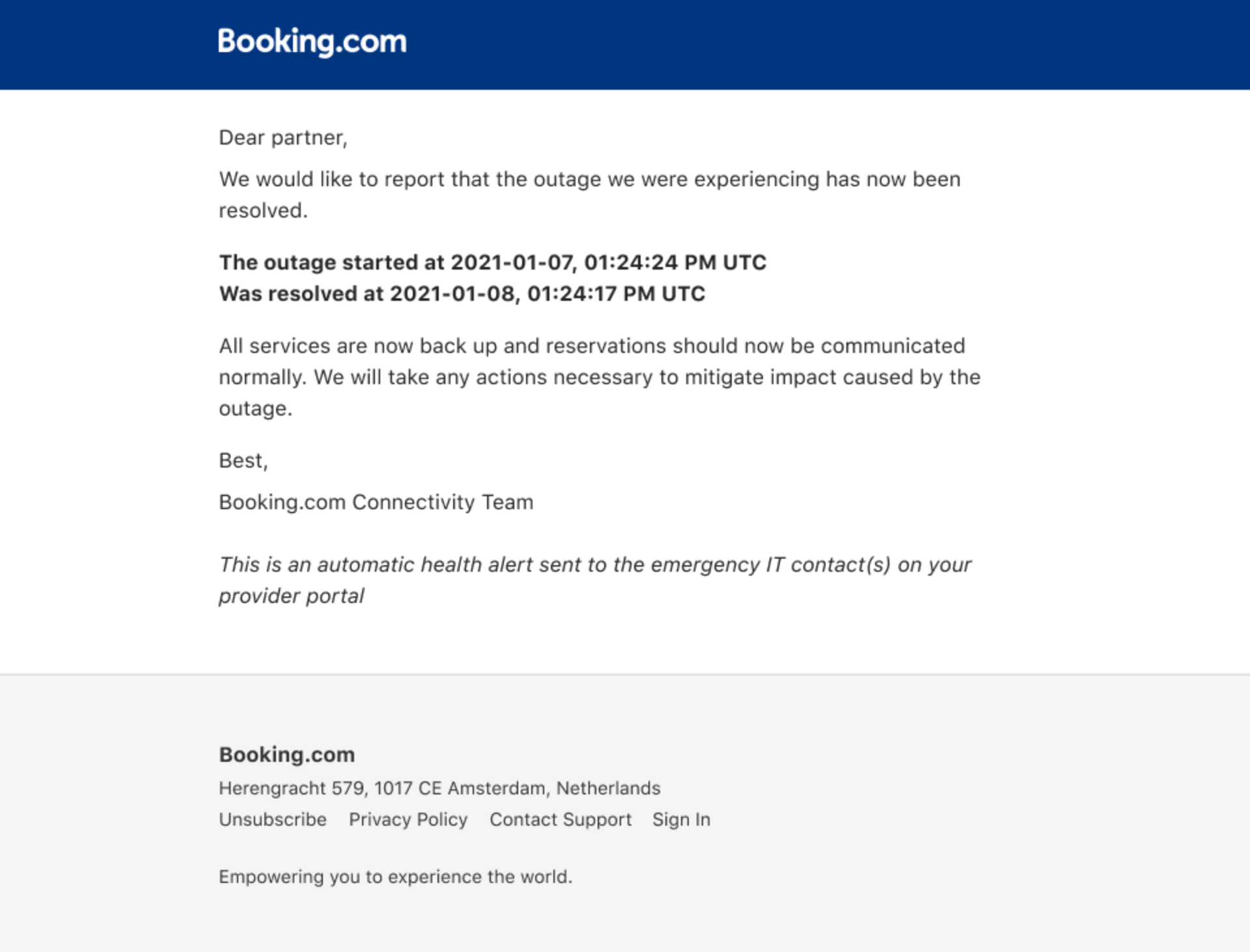This screenshot has width=1250, height=952.
Task: Open the Unsubscribe link
Action: [272, 819]
